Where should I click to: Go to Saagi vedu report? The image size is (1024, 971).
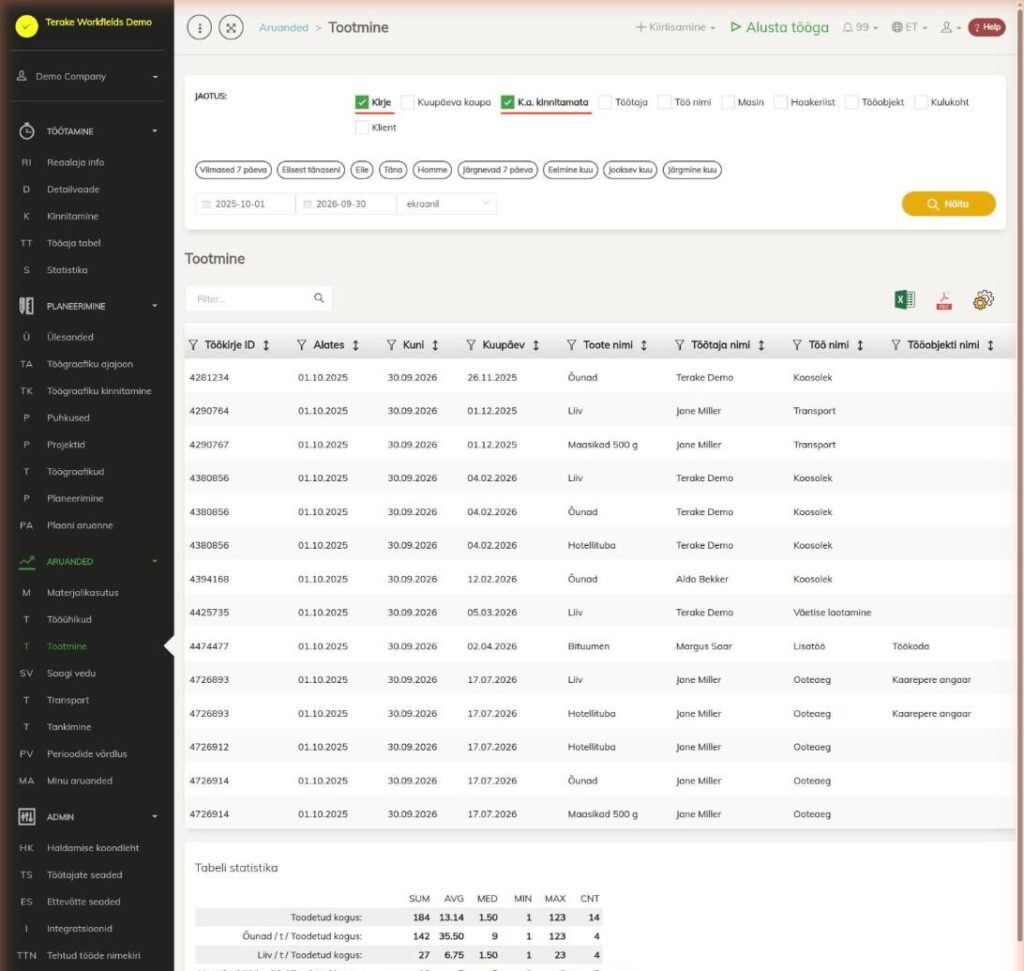(71, 673)
